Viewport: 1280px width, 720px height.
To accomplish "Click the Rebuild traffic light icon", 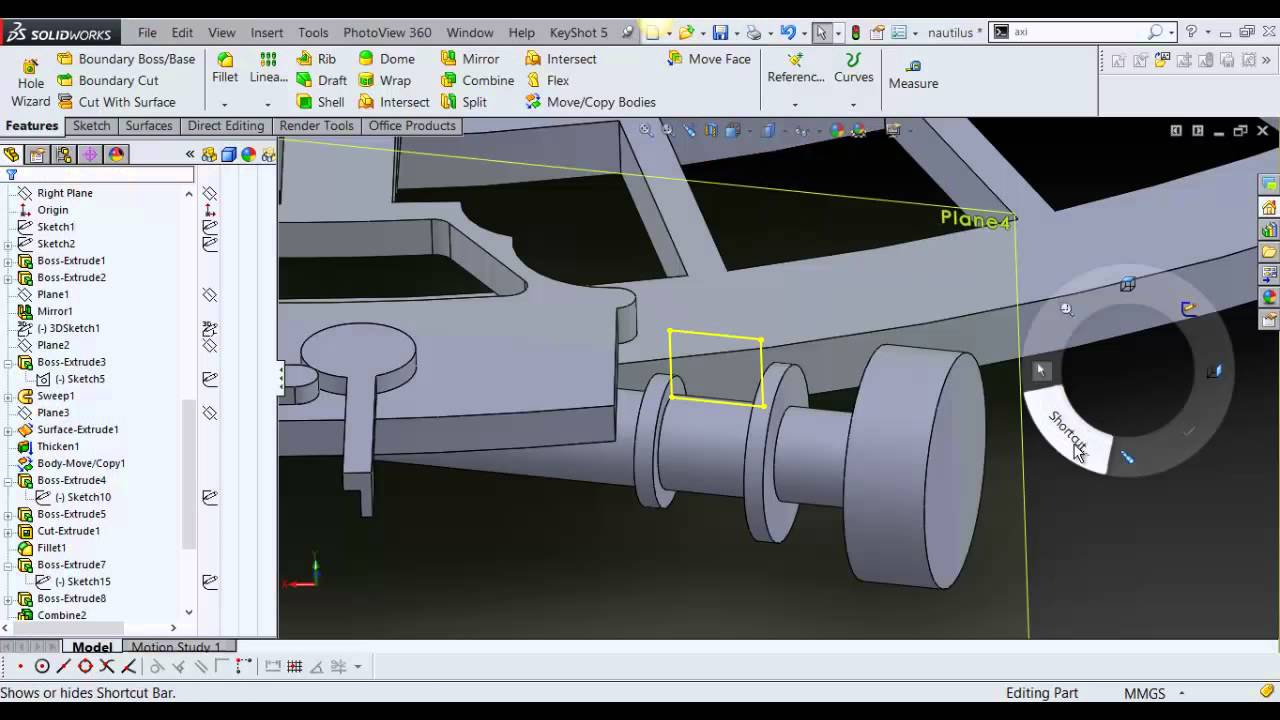I will [x=856, y=32].
